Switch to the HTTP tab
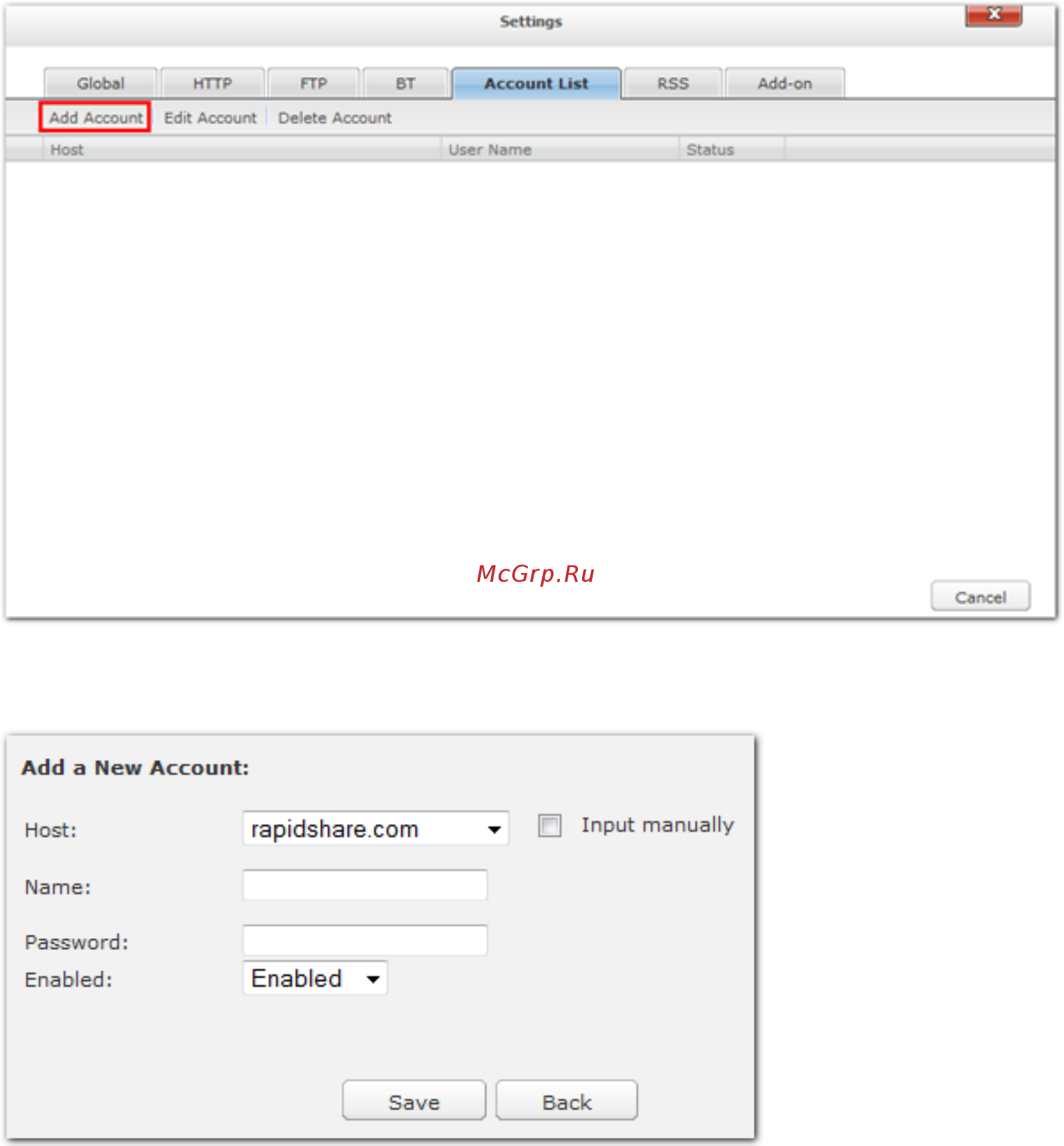 pyautogui.click(x=213, y=83)
